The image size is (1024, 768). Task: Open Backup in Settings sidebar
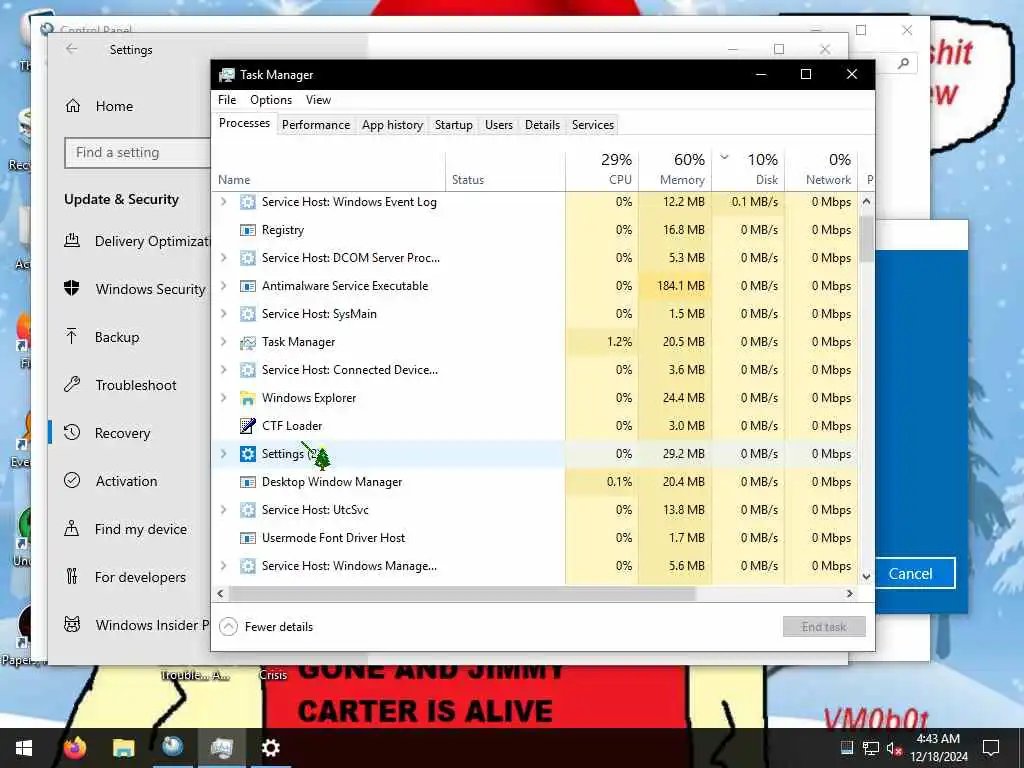click(x=101, y=337)
